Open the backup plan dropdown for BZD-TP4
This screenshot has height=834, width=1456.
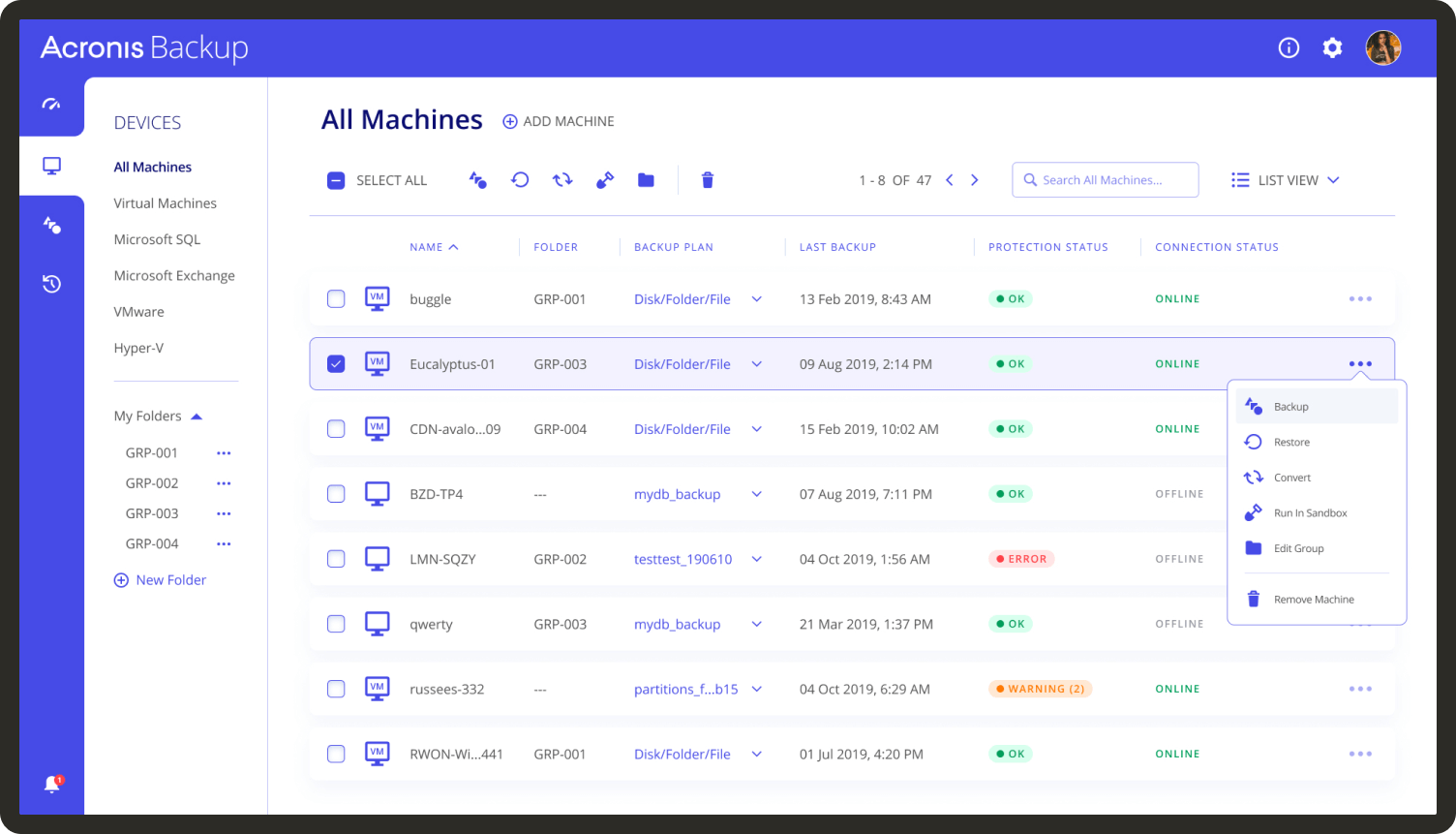[x=756, y=494]
